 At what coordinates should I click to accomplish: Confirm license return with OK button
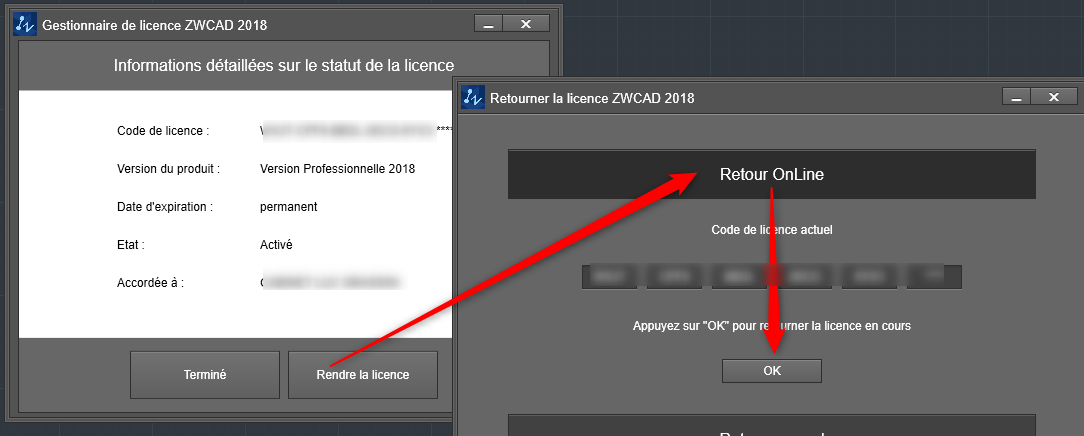click(x=771, y=371)
